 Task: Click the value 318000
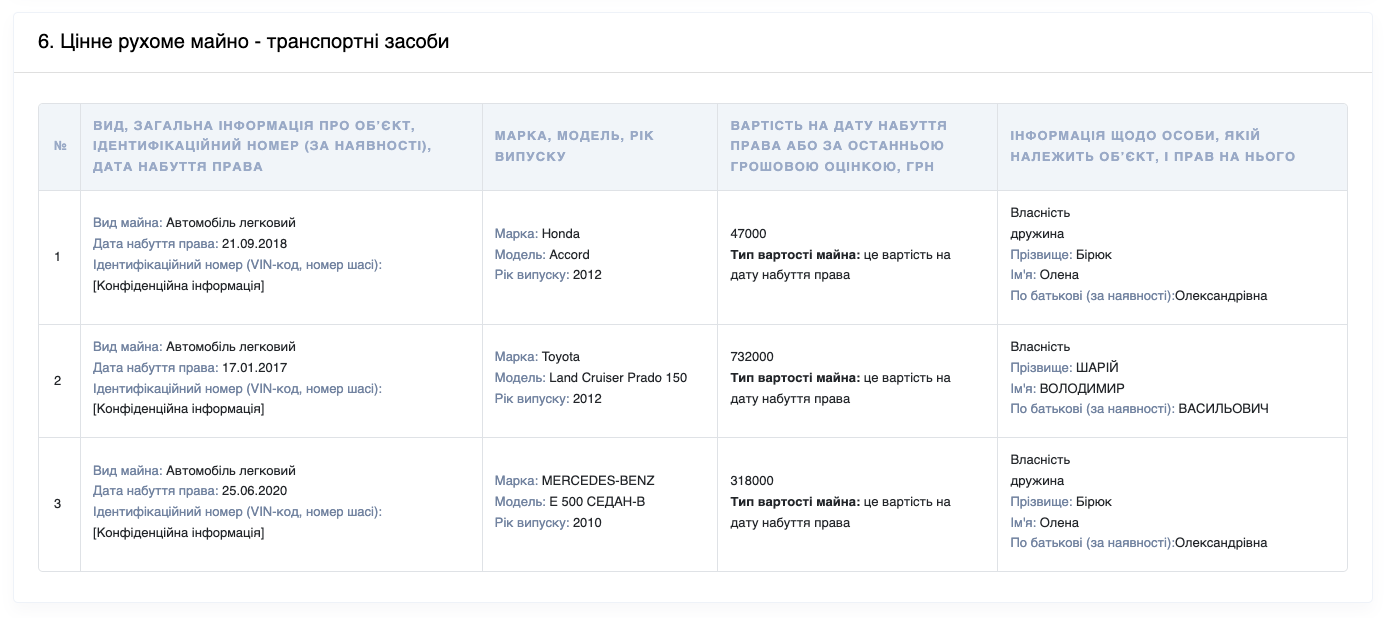(x=752, y=480)
